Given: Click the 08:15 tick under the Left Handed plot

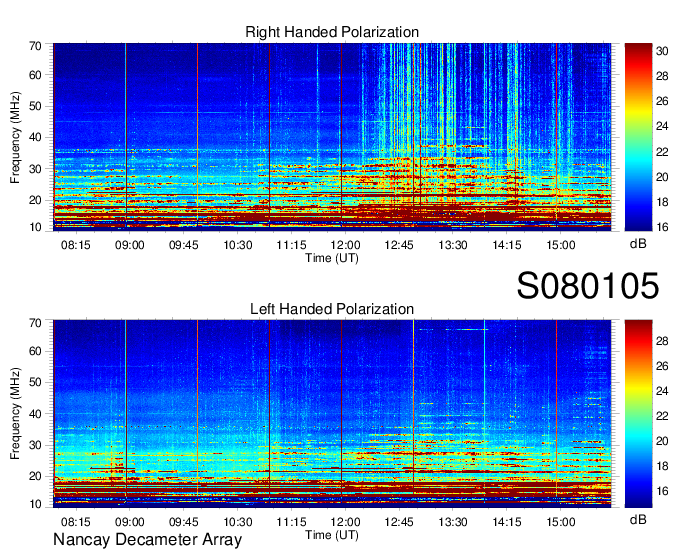Looking at the screenshot, I should click(75, 522).
